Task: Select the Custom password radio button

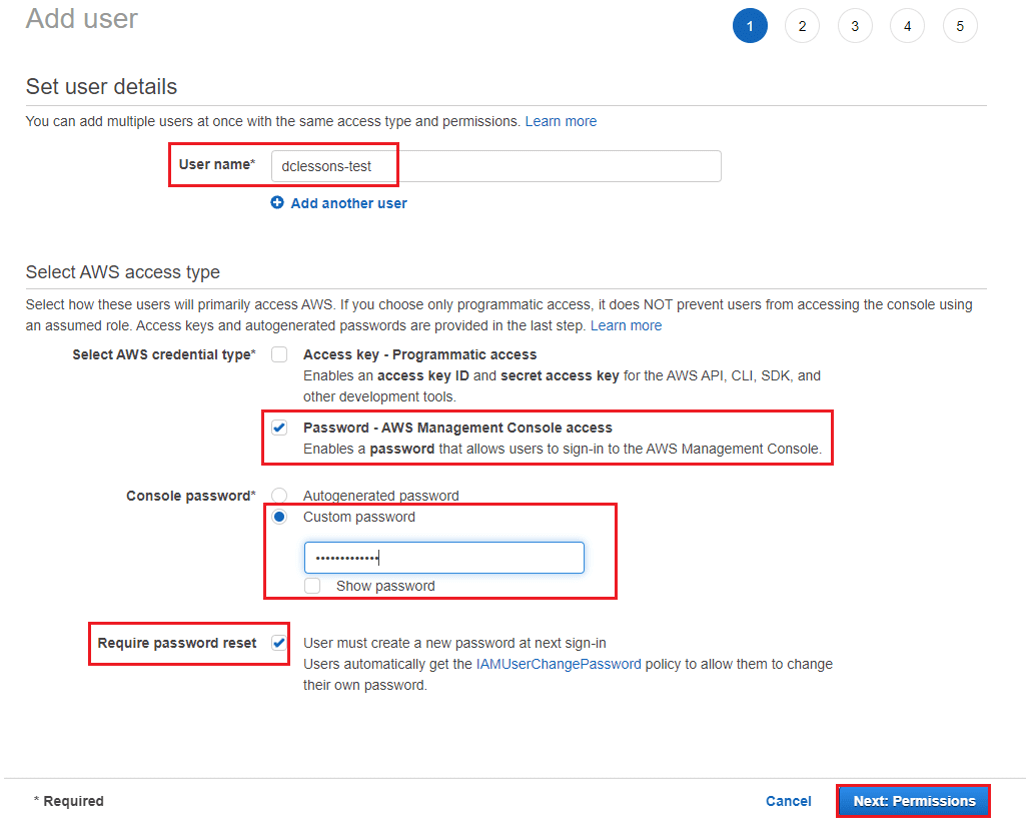Action: [x=279, y=517]
